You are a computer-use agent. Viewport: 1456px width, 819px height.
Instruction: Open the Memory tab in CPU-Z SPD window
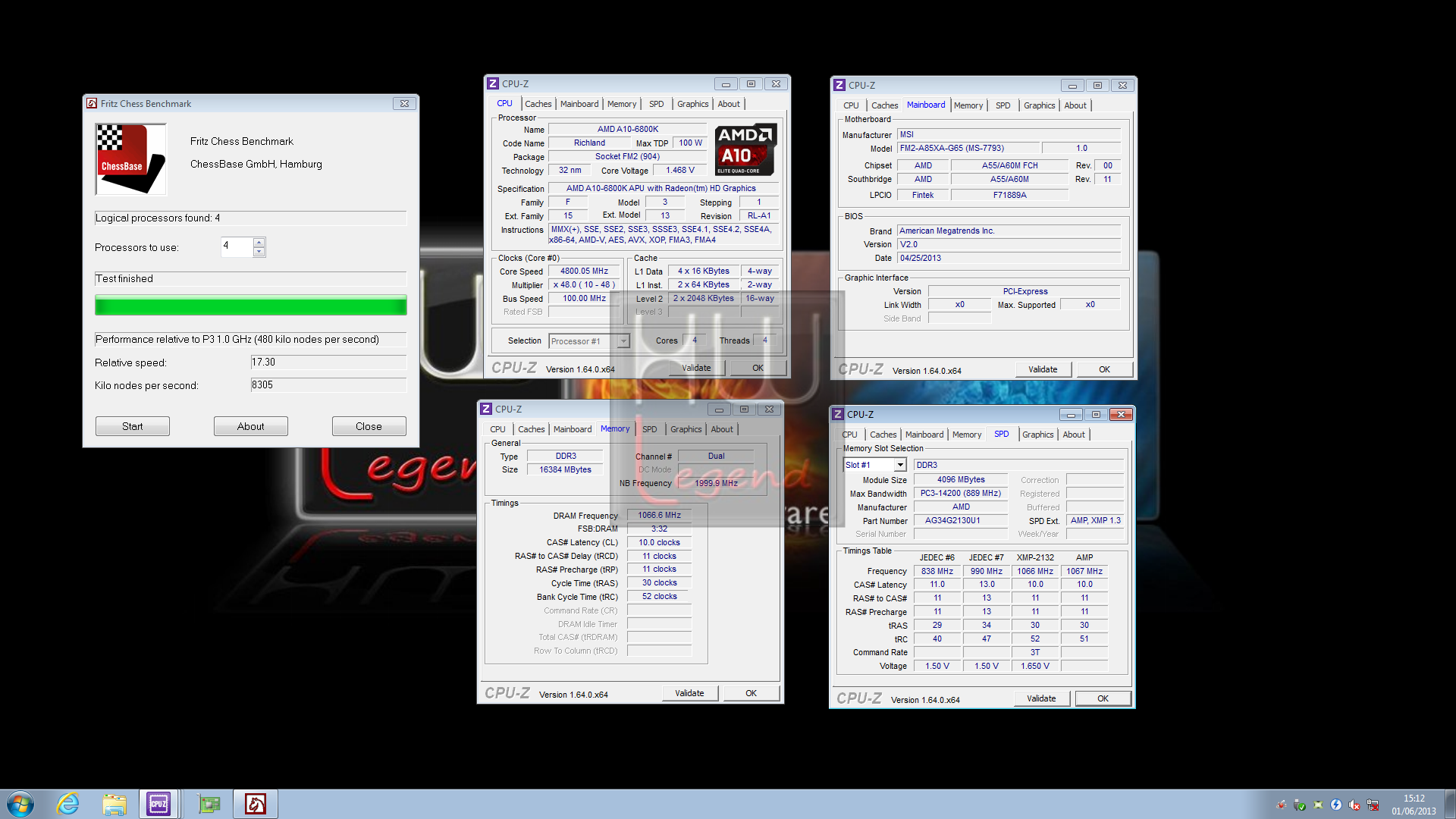pyautogui.click(x=967, y=435)
